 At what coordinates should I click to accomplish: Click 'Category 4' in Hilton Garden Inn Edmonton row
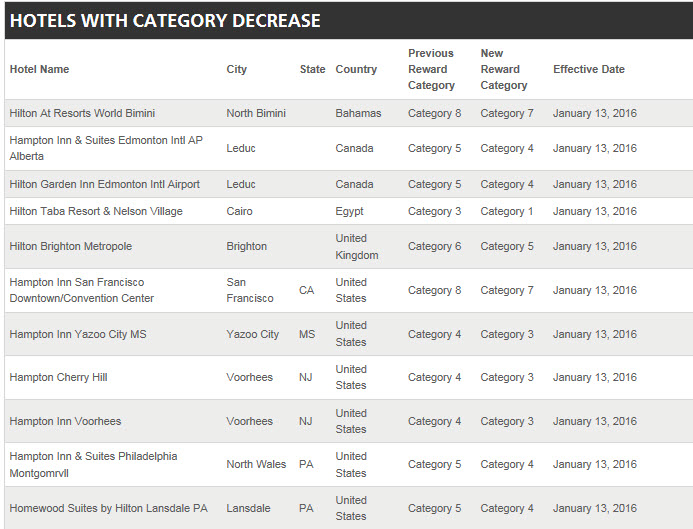507,184
